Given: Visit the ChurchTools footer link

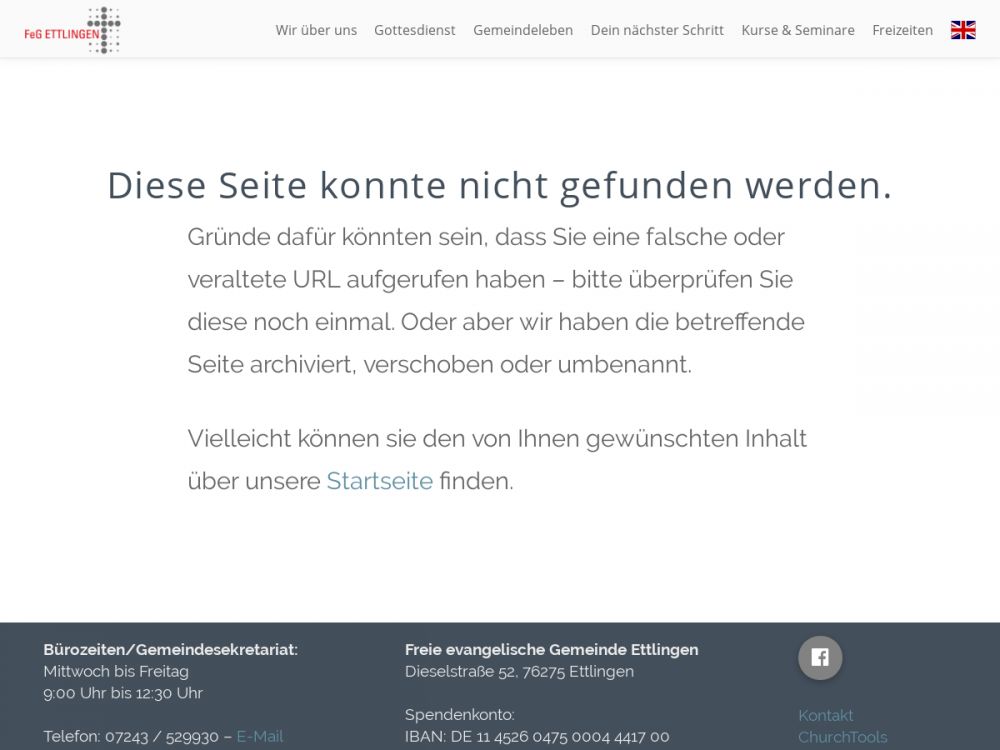Looking at the screenshot, I should (x=842, y=737).
